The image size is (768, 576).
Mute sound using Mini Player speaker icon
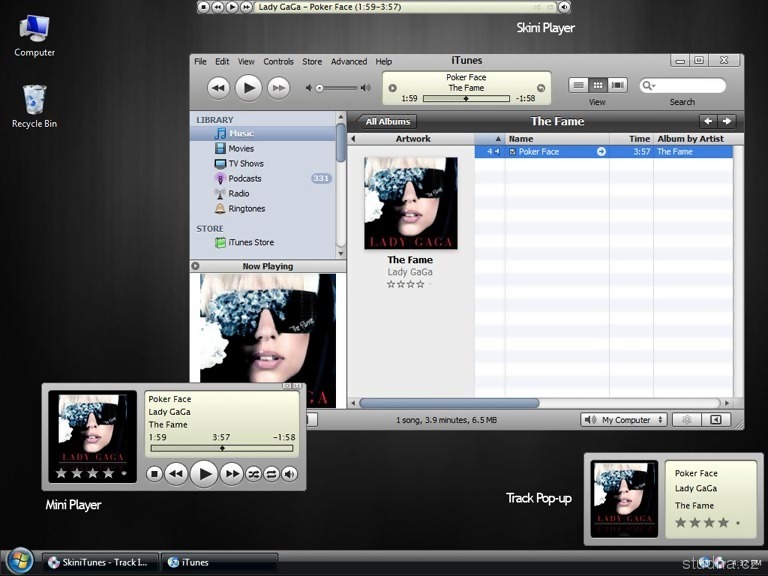tap(288, 474)
